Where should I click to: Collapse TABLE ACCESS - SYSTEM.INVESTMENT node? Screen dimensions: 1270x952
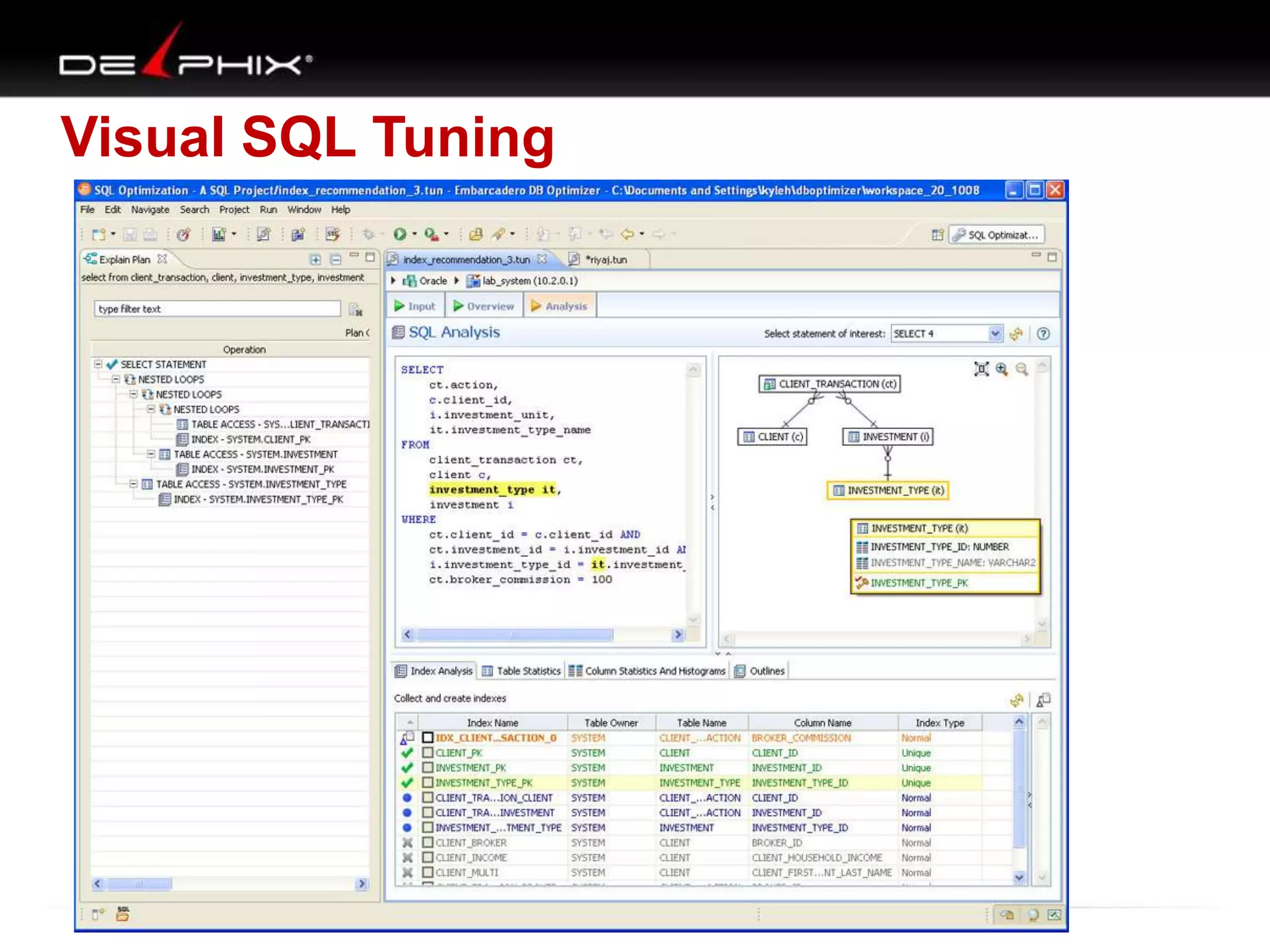(x=151, y=454)
